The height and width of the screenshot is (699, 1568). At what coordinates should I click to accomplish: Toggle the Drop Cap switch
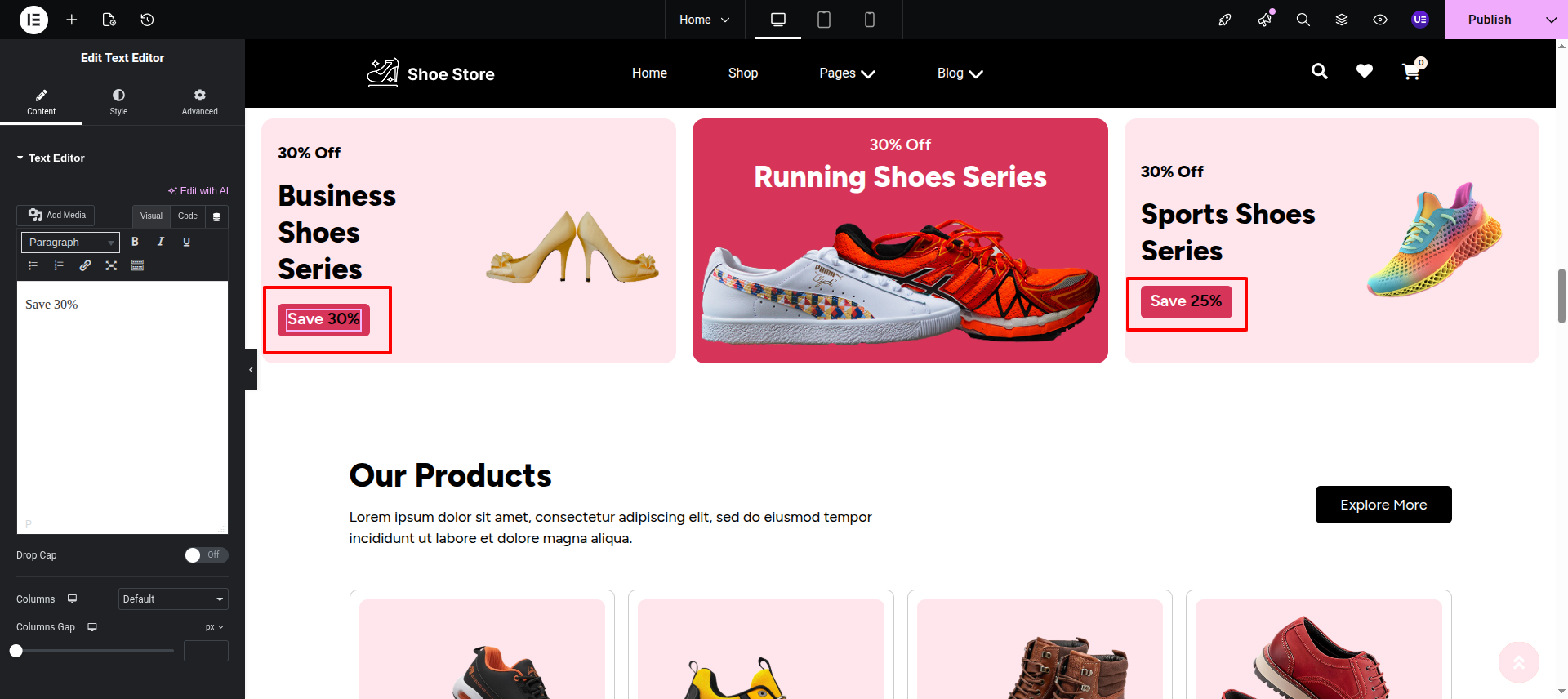coord(206,555)
